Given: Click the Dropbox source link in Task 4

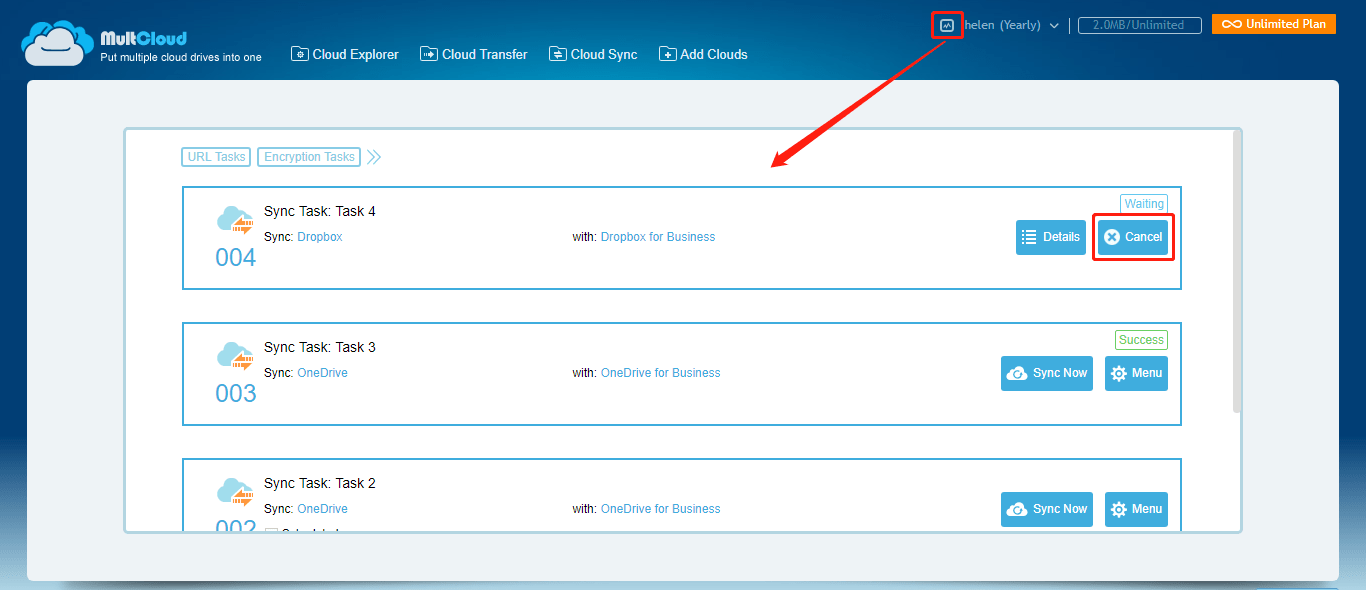Looking at the screenshot, I should click(x=320, y=237).
